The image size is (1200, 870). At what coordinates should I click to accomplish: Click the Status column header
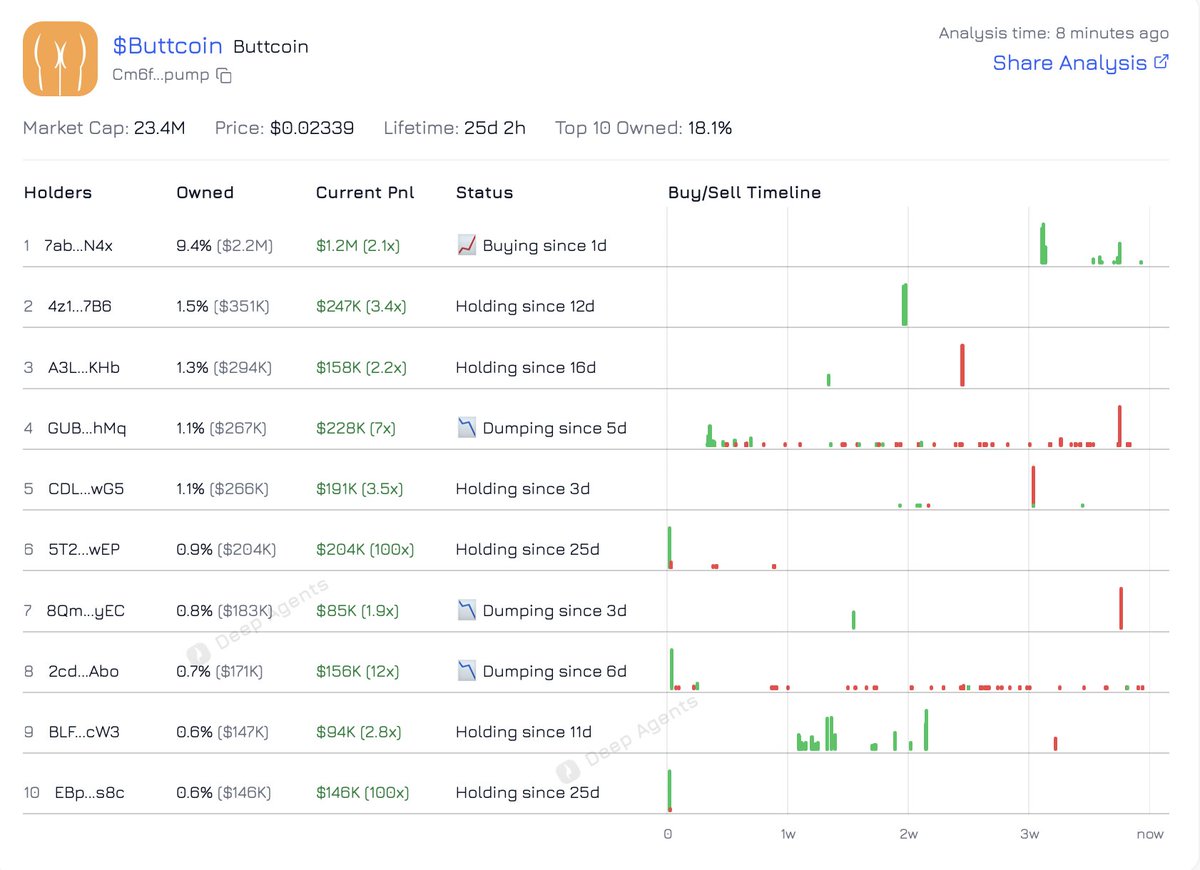[x=484, y=192]
